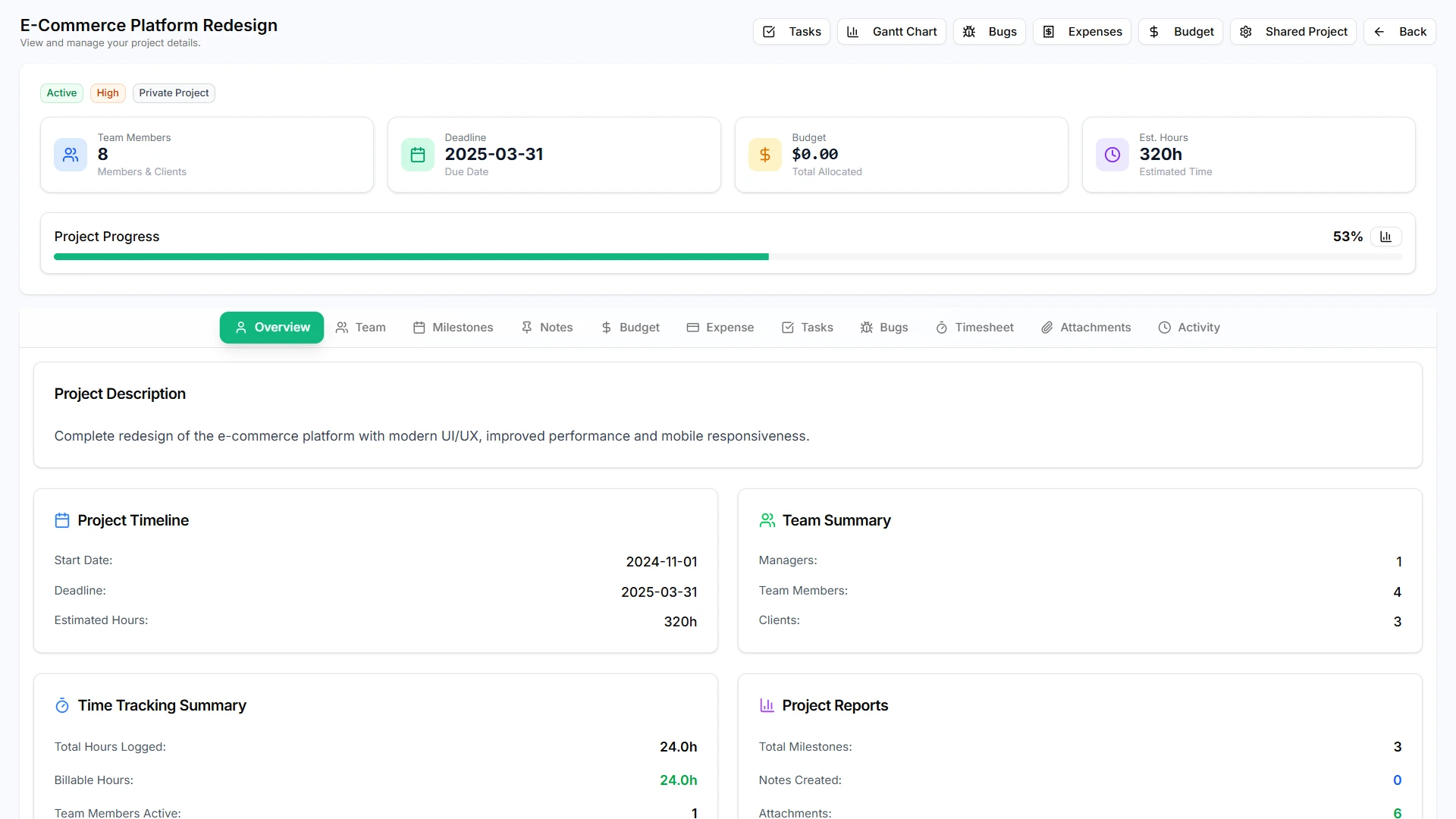Click the $0.00 budget amount
Screen dimensions: 1456x819
pos(815,155)
